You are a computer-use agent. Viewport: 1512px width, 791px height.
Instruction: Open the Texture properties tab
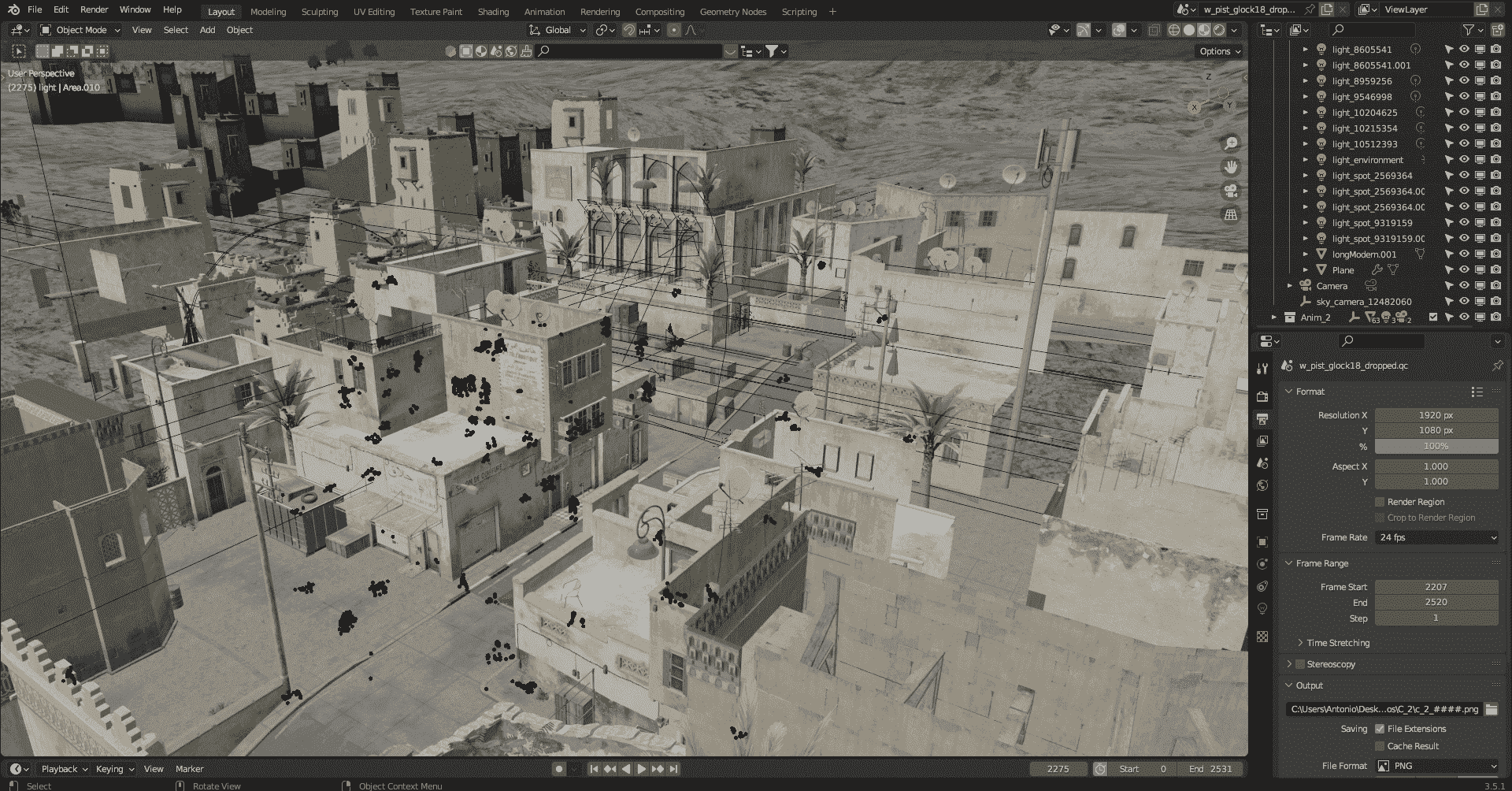[x=1262, y=637]
